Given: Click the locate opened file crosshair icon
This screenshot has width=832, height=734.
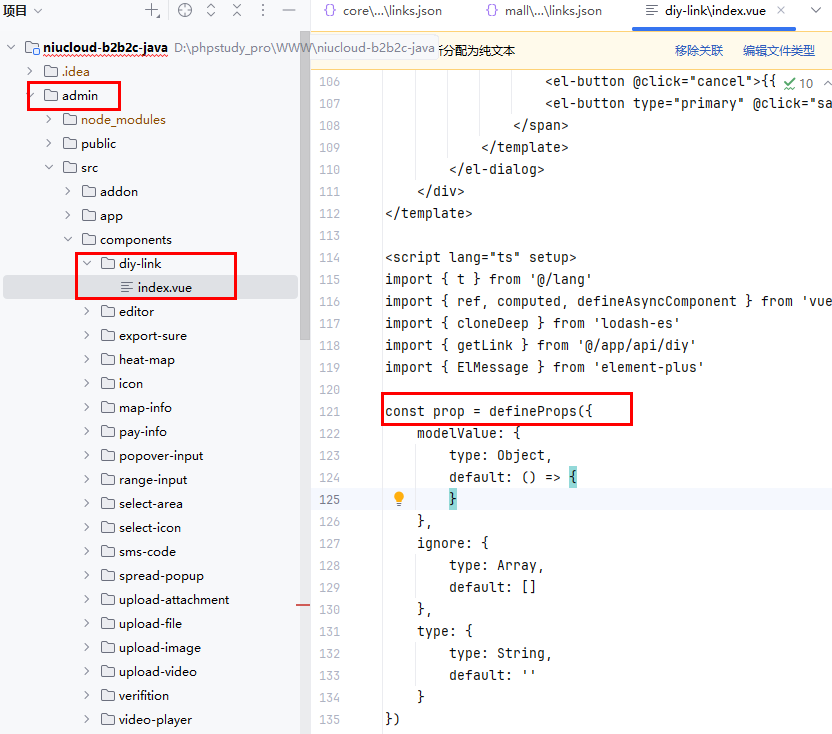Looking at the screenshot, I should tap(185, 10).
